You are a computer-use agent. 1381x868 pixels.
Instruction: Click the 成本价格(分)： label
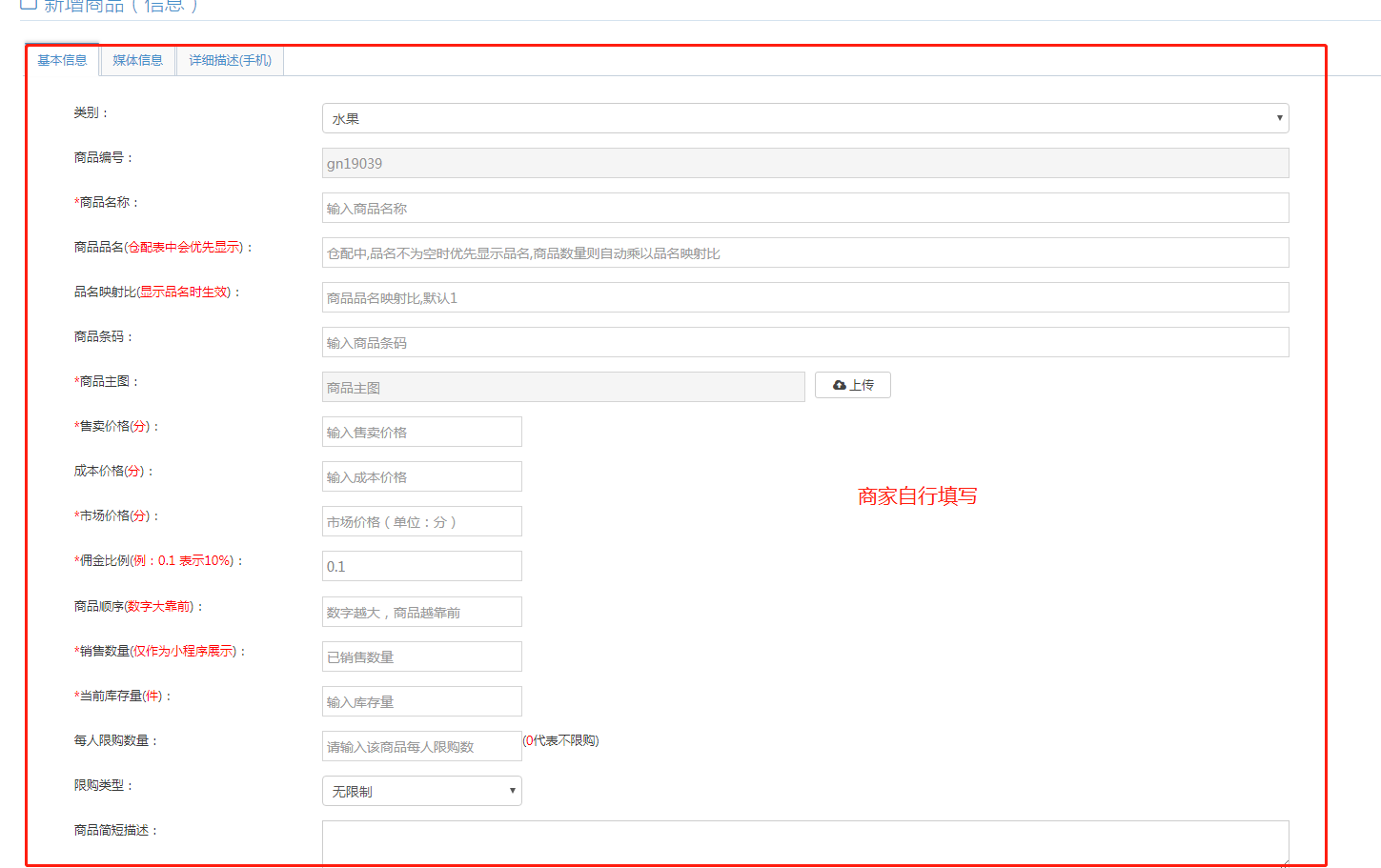114,471
